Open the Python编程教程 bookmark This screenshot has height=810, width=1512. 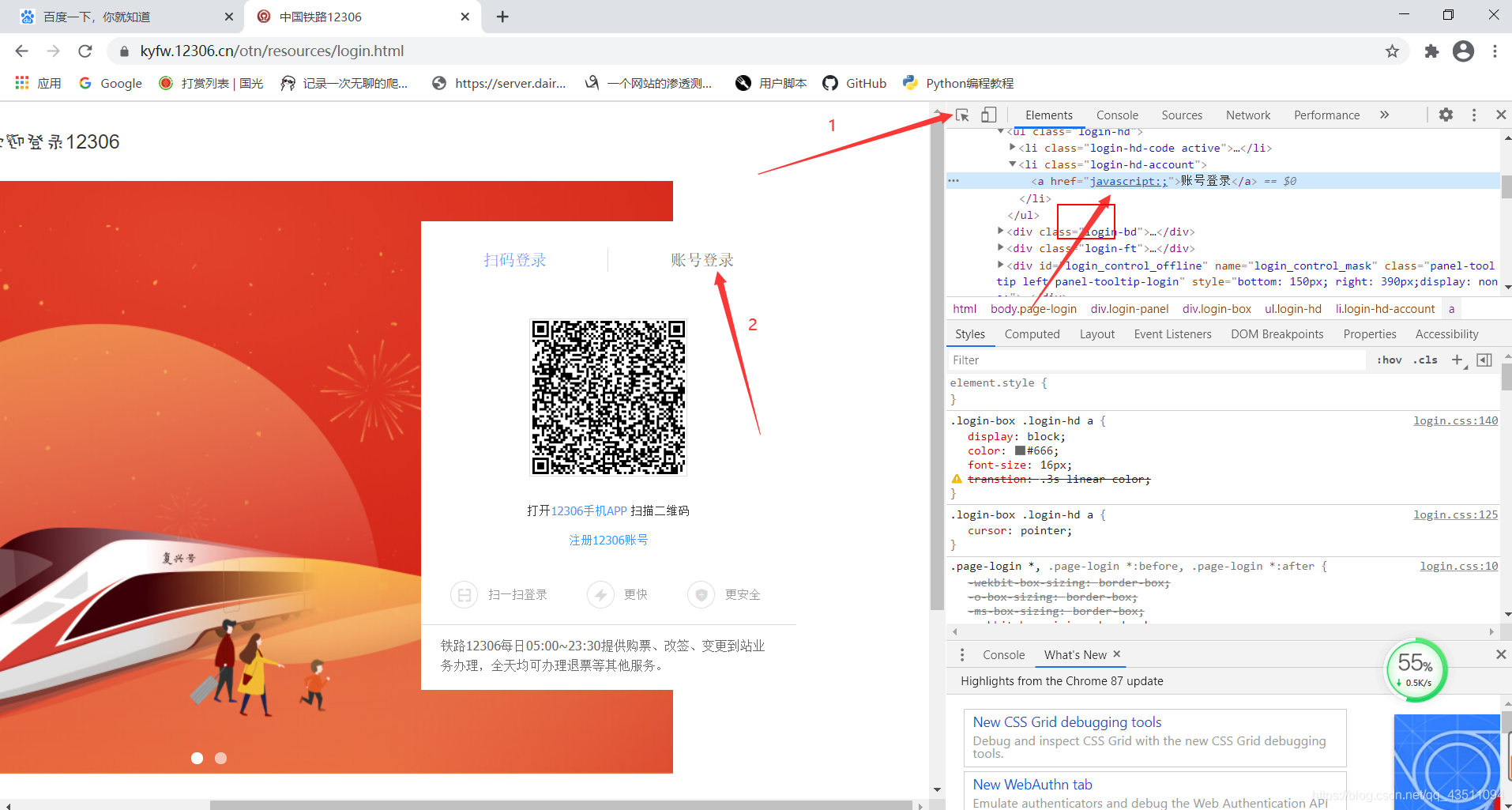[958, 84]
